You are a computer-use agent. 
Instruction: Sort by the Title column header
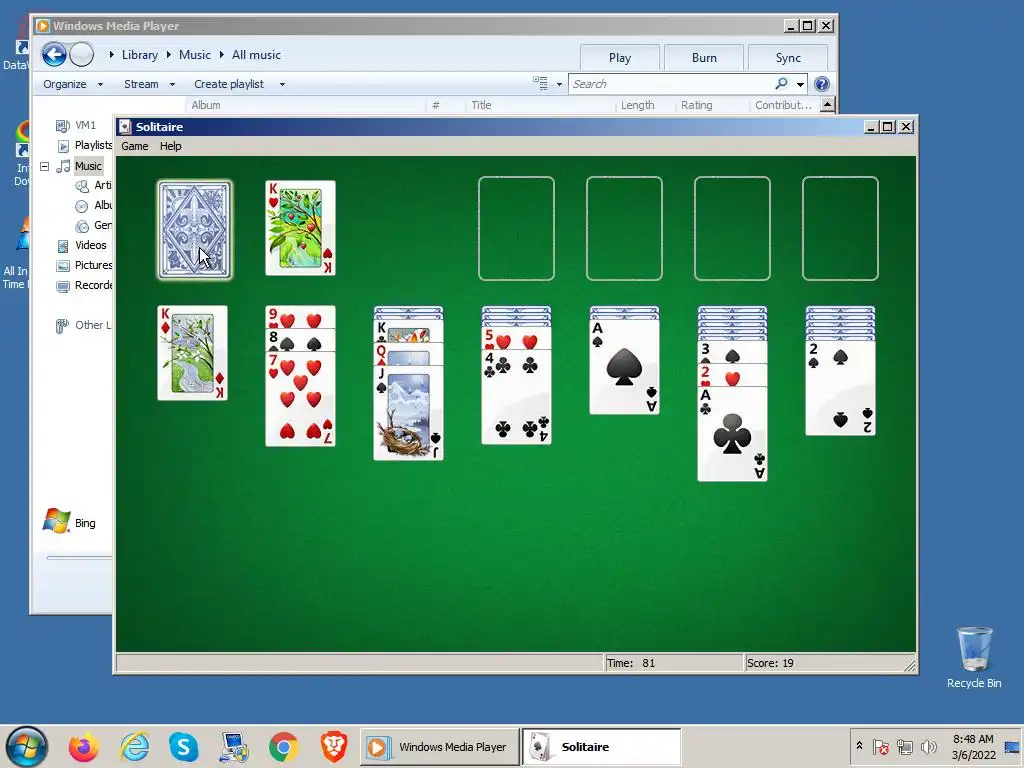pos(481,105)
